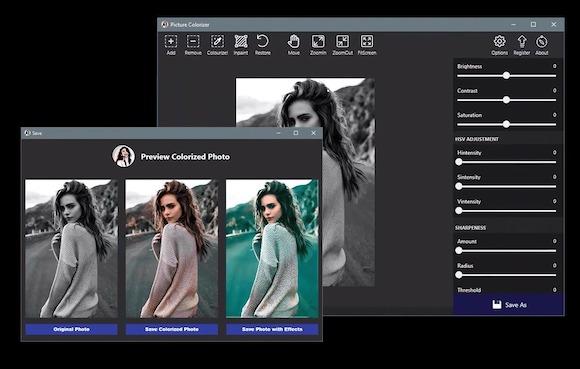Maximize the Save dialog window
The image size is (580, 369).
point(296,133)
